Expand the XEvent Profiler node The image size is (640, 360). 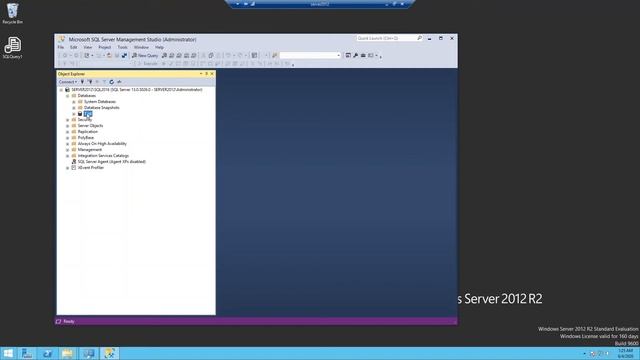point(68,168)
